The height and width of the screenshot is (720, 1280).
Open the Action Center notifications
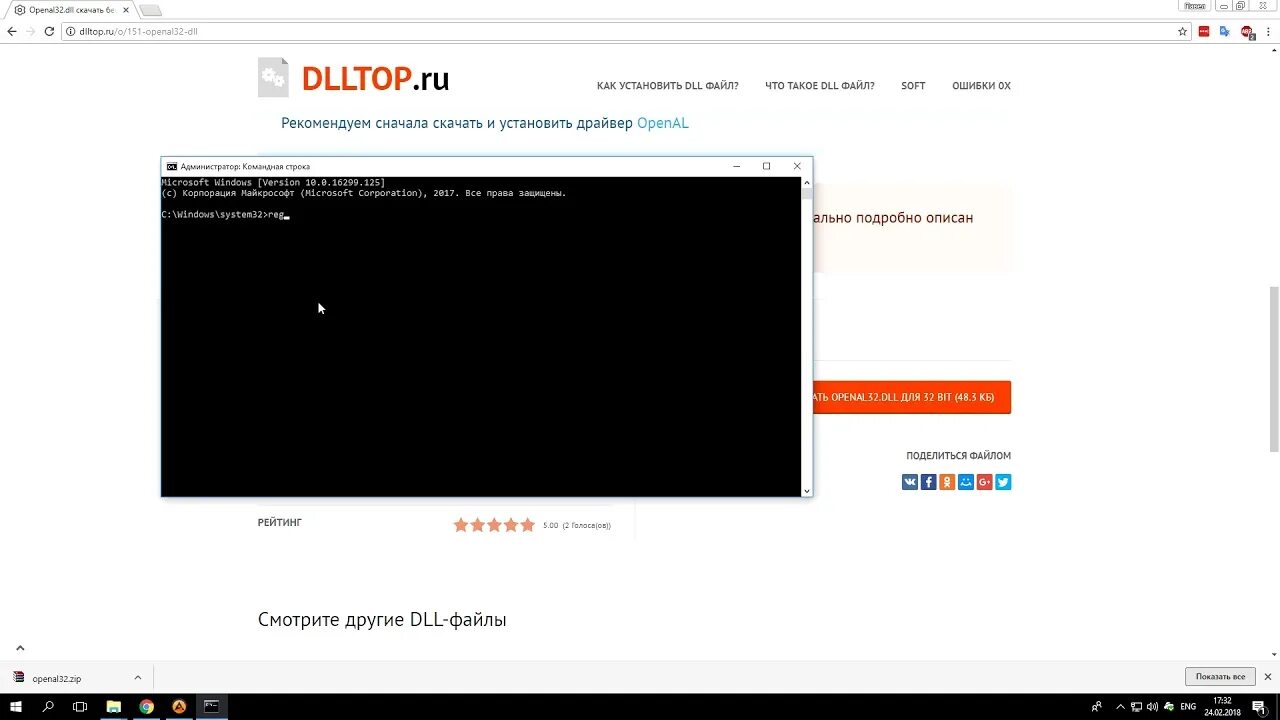(1261, 706)
